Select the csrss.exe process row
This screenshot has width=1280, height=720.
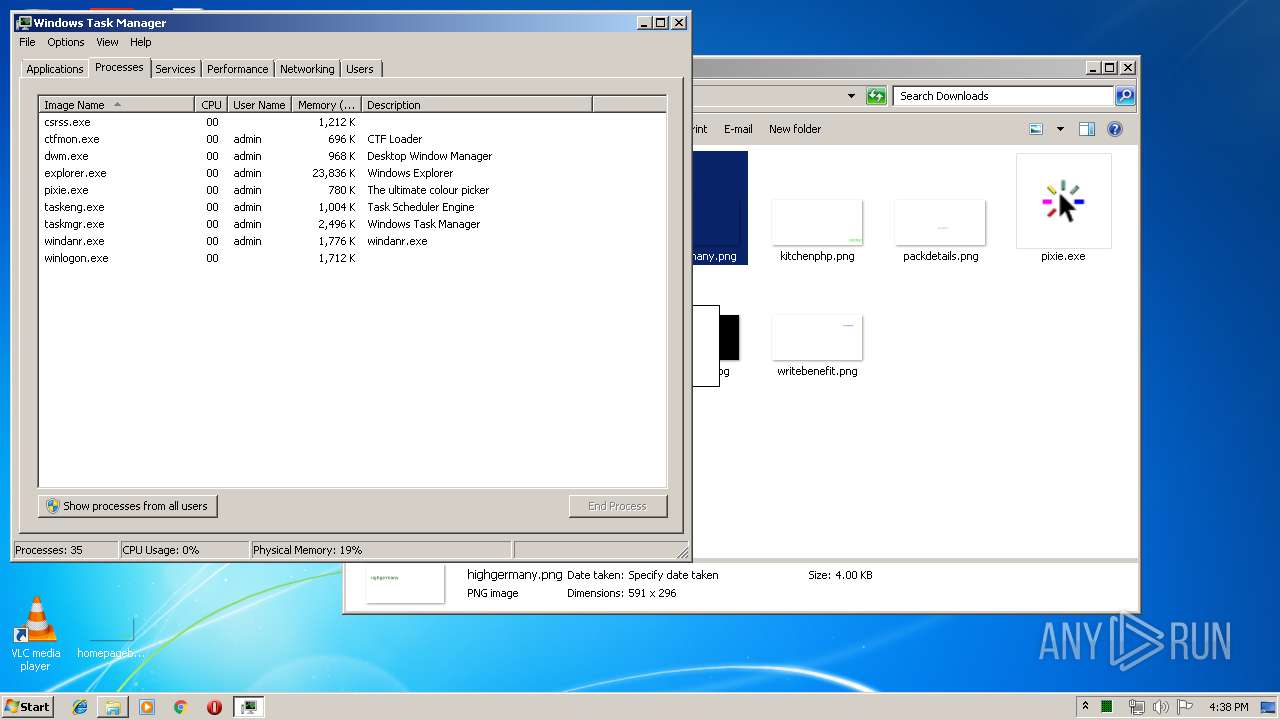(352, 122)
